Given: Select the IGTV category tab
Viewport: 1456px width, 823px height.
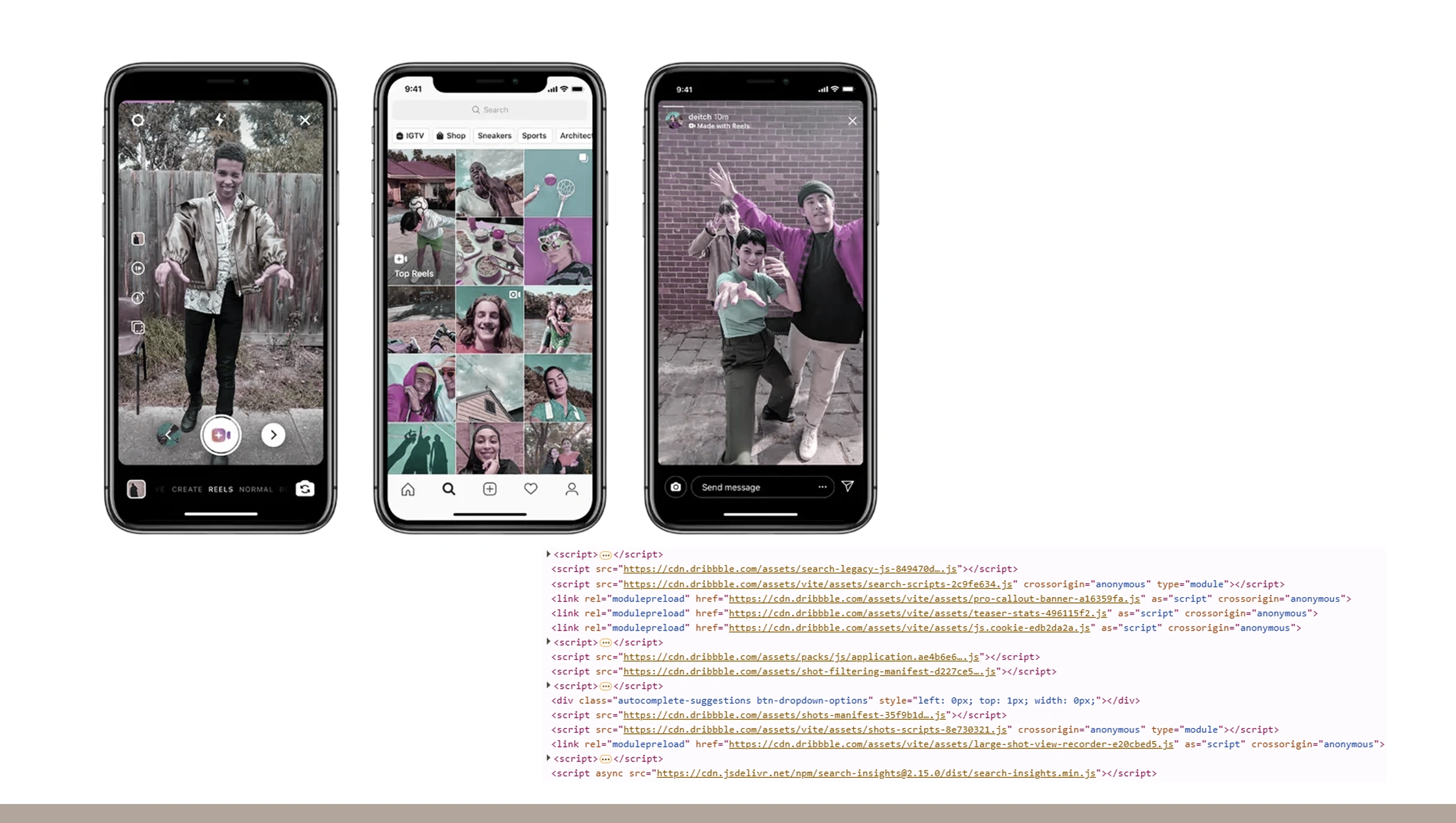Looking at the screenshot, I should [410, 136].
